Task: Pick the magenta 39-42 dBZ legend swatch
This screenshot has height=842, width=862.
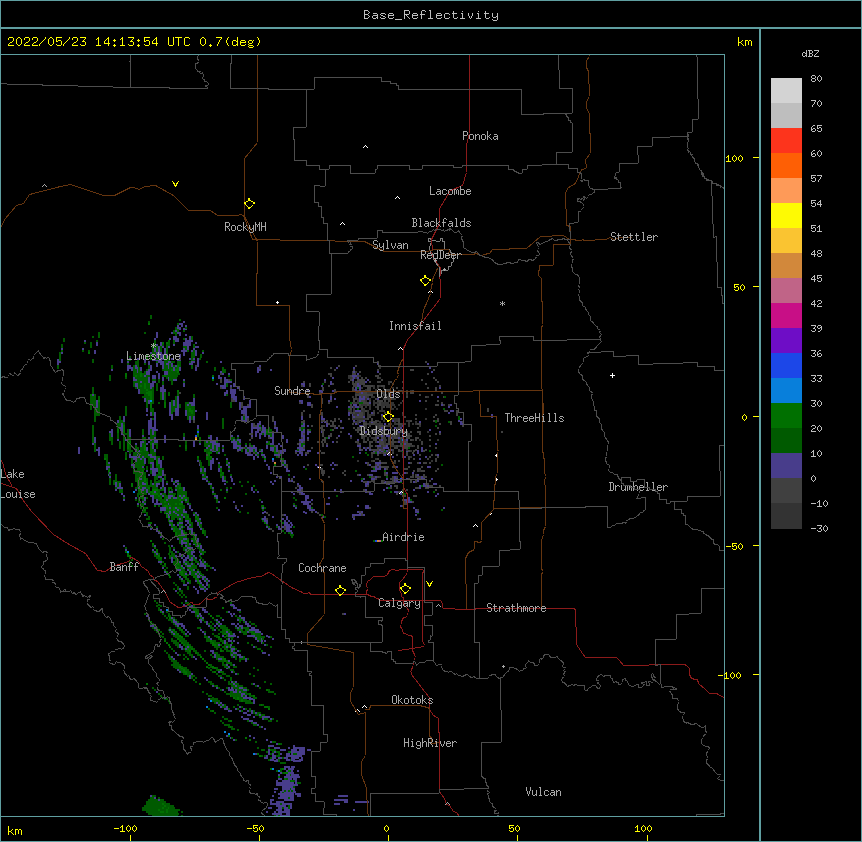Action: click(786, 315)
